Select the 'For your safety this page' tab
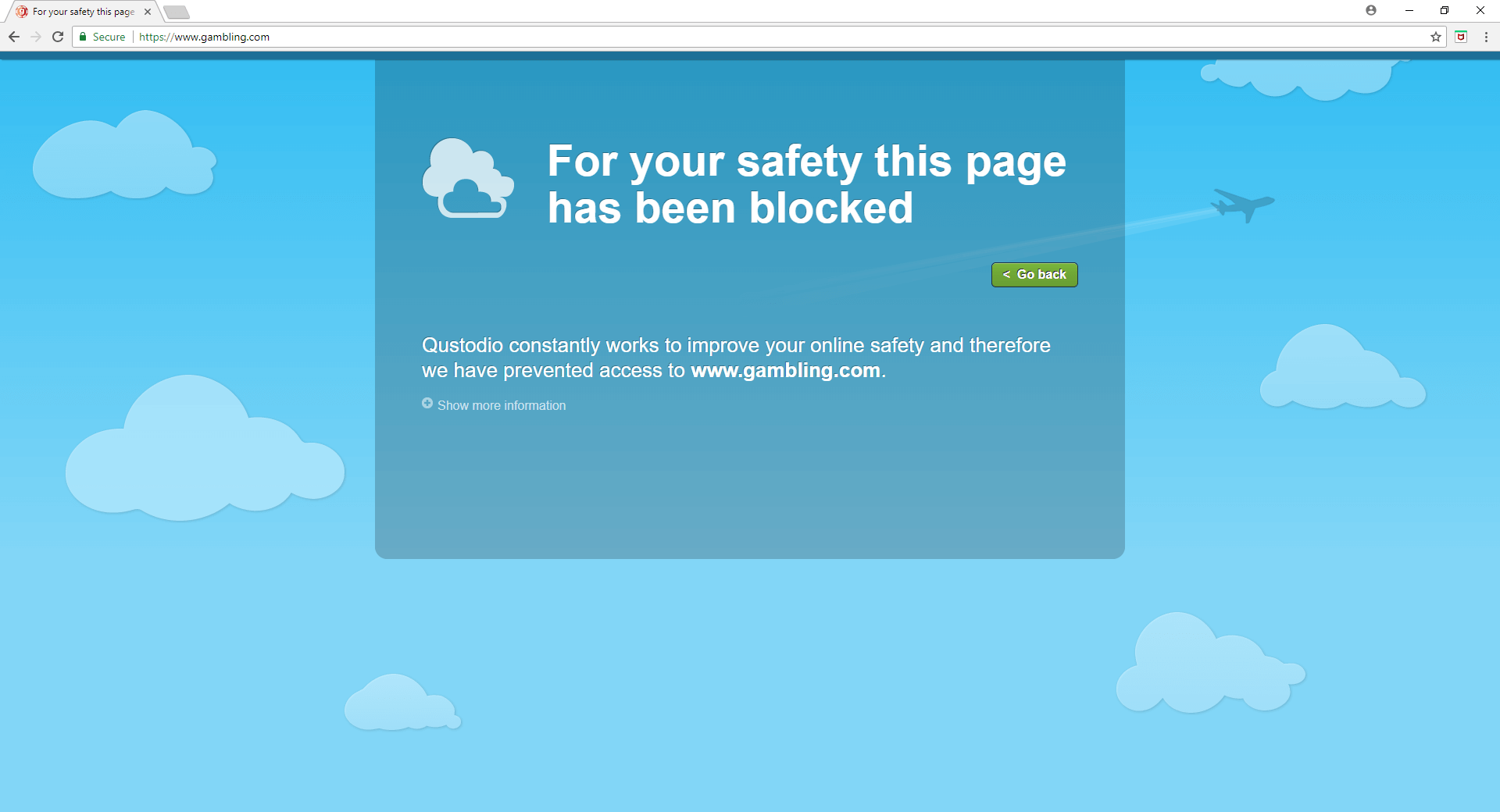Screen dimensions: 1500x812 pos(83,12)
